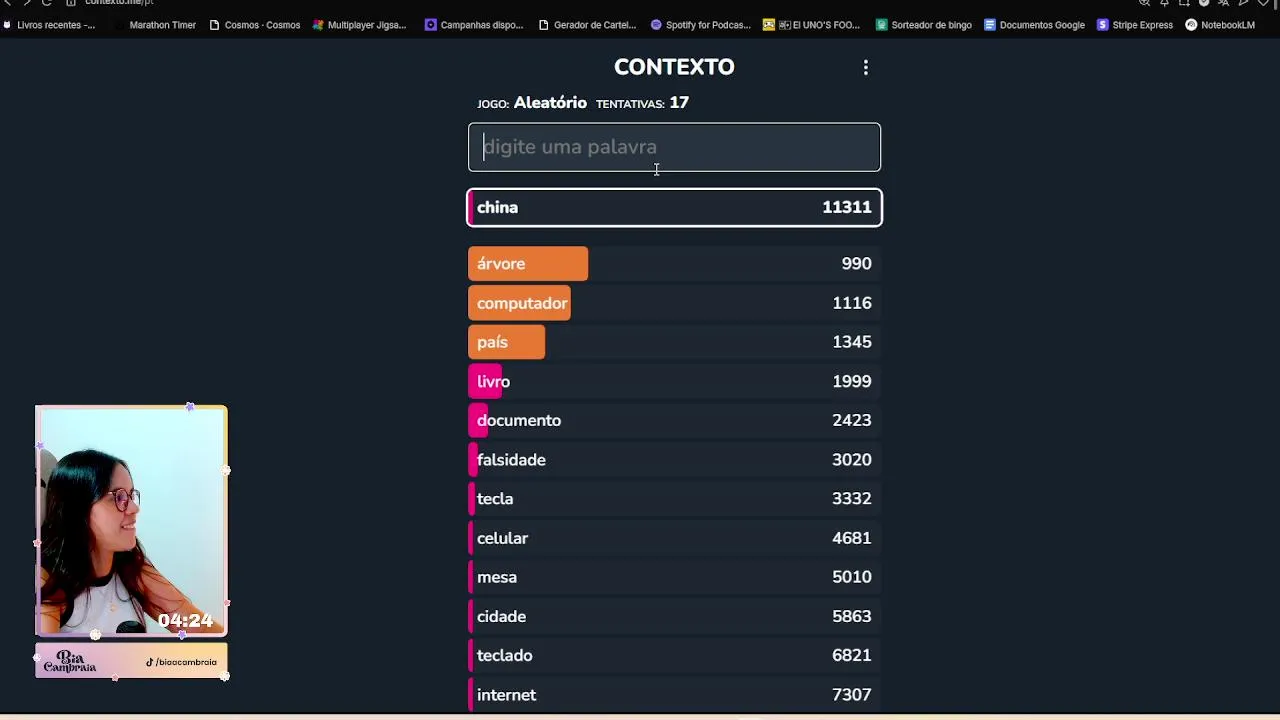Image resolution: width=1280 pixels, height=720 pixels.
Task: Click the 'livro' guess entry
Action: coord(493,381)
